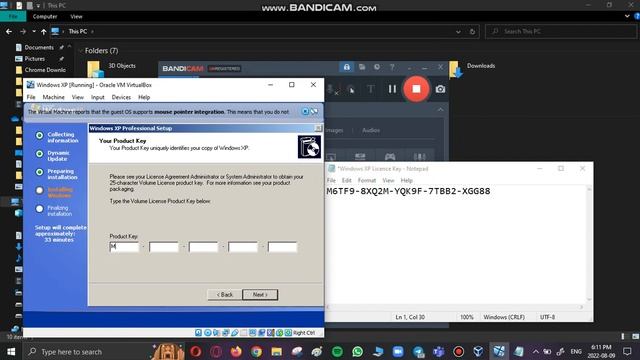
Task: Close Windows XP Professional Setup dialog
Action: pyautogui.click(x=318, y=128)
